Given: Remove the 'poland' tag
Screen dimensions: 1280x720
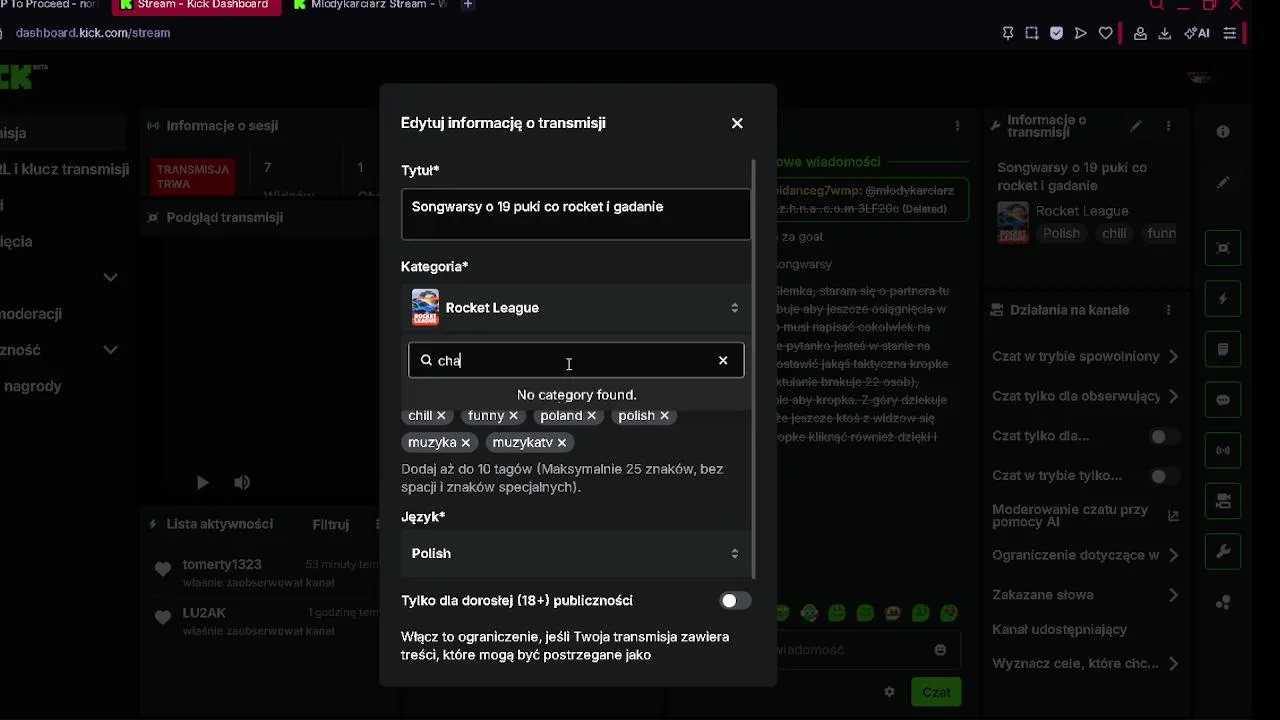Looking at the screenshot, I should (592, 416).
